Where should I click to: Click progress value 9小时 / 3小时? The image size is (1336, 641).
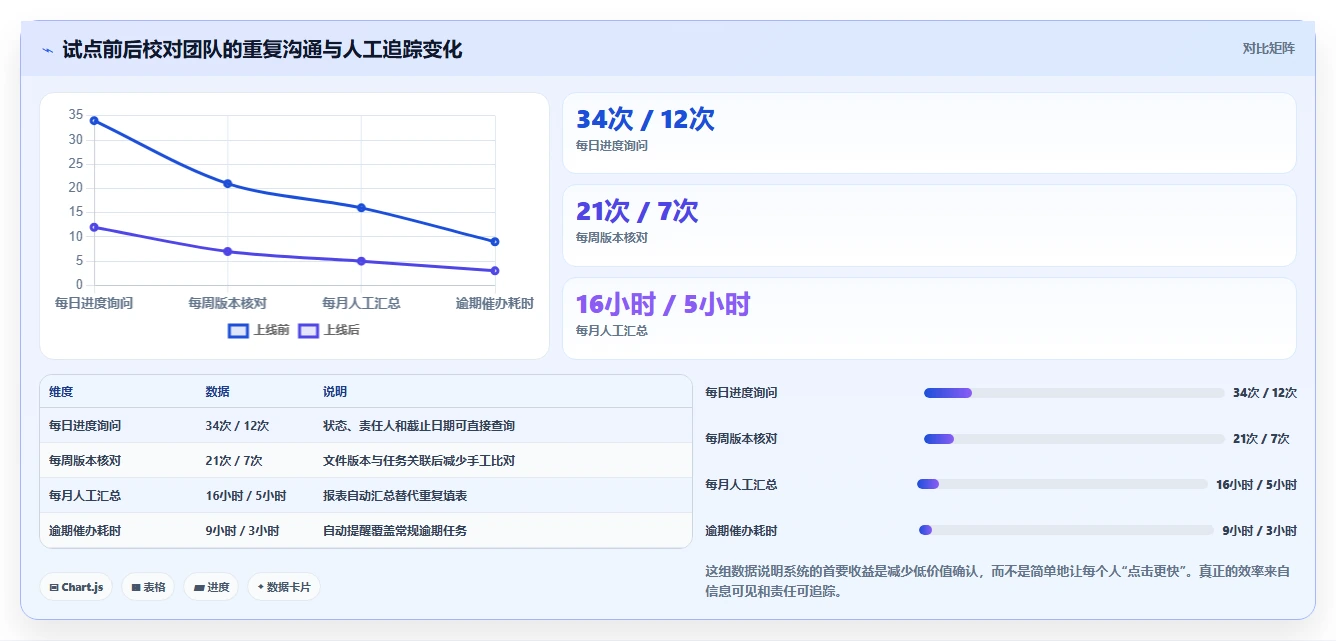tap(1259, 531)
